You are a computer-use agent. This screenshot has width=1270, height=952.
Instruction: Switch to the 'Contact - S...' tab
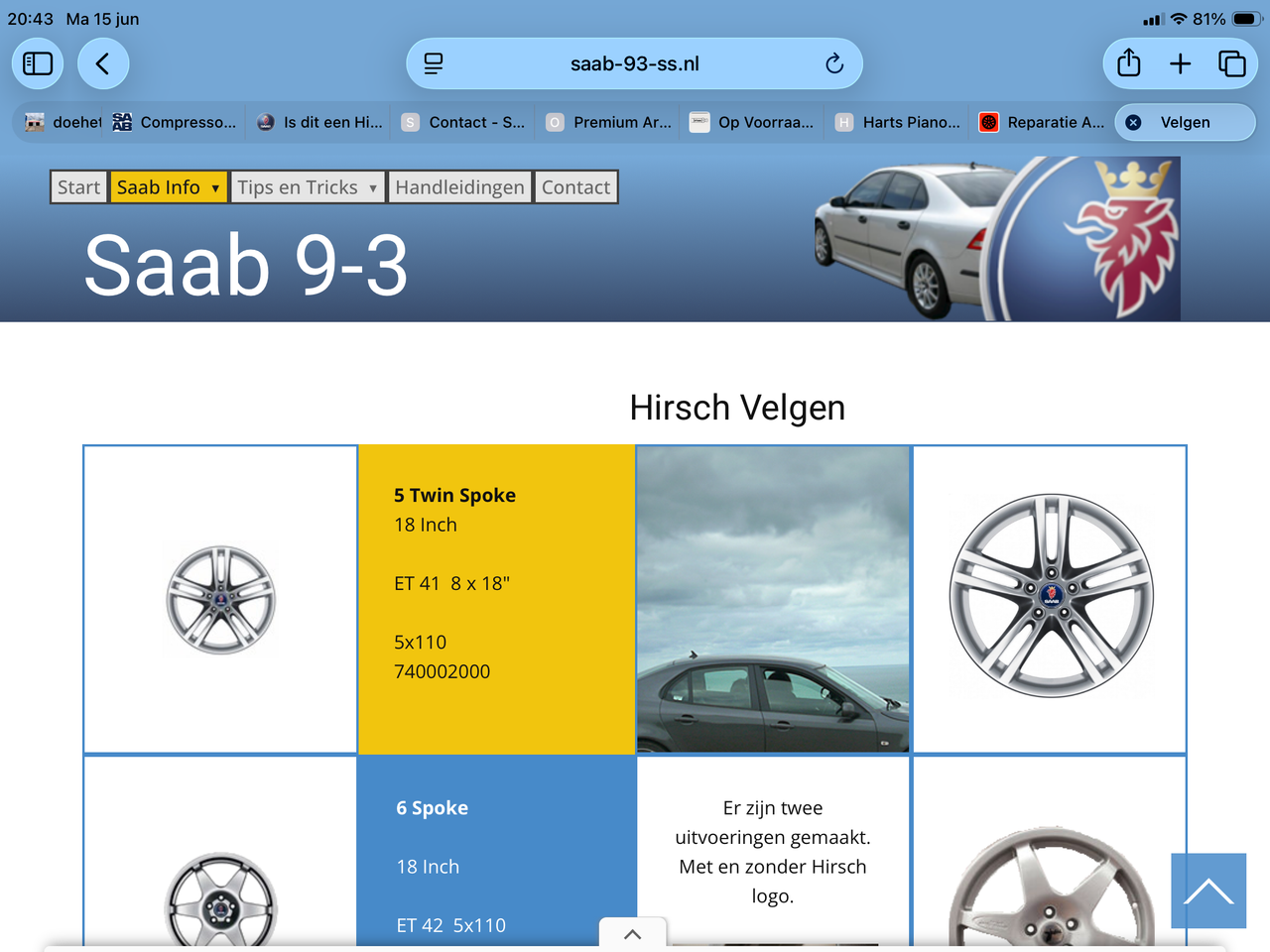[462, 122]
